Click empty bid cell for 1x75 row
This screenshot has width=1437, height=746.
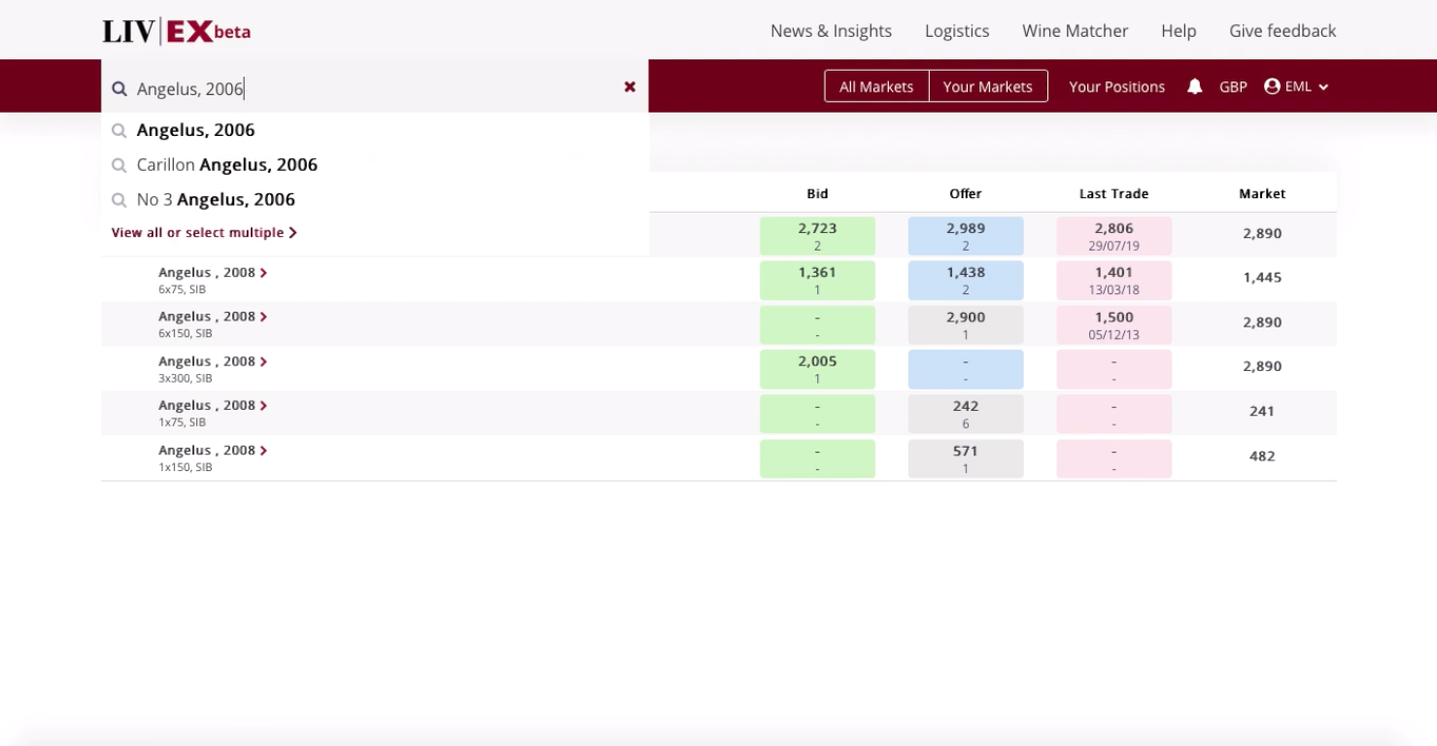tap(817, 414)
